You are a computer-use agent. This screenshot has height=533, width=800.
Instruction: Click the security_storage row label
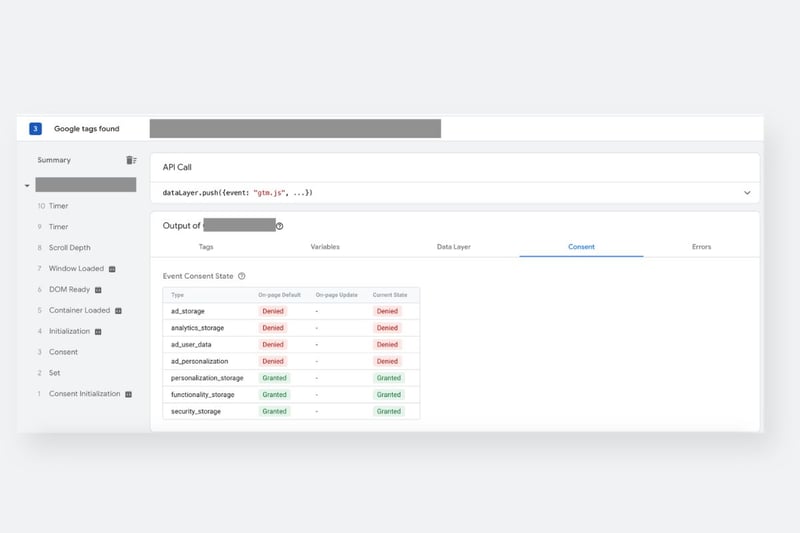[x=196, y=412]
